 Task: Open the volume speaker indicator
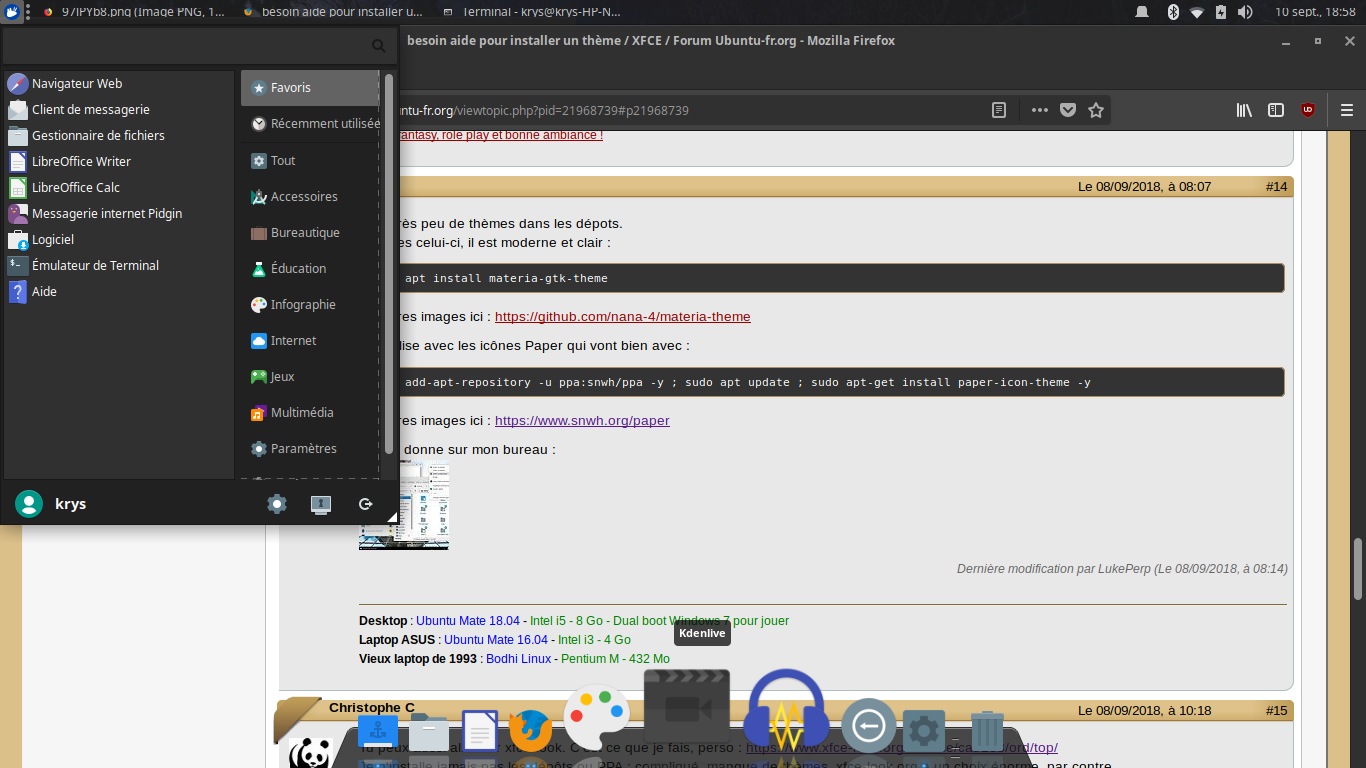(x=1245, y=12)
